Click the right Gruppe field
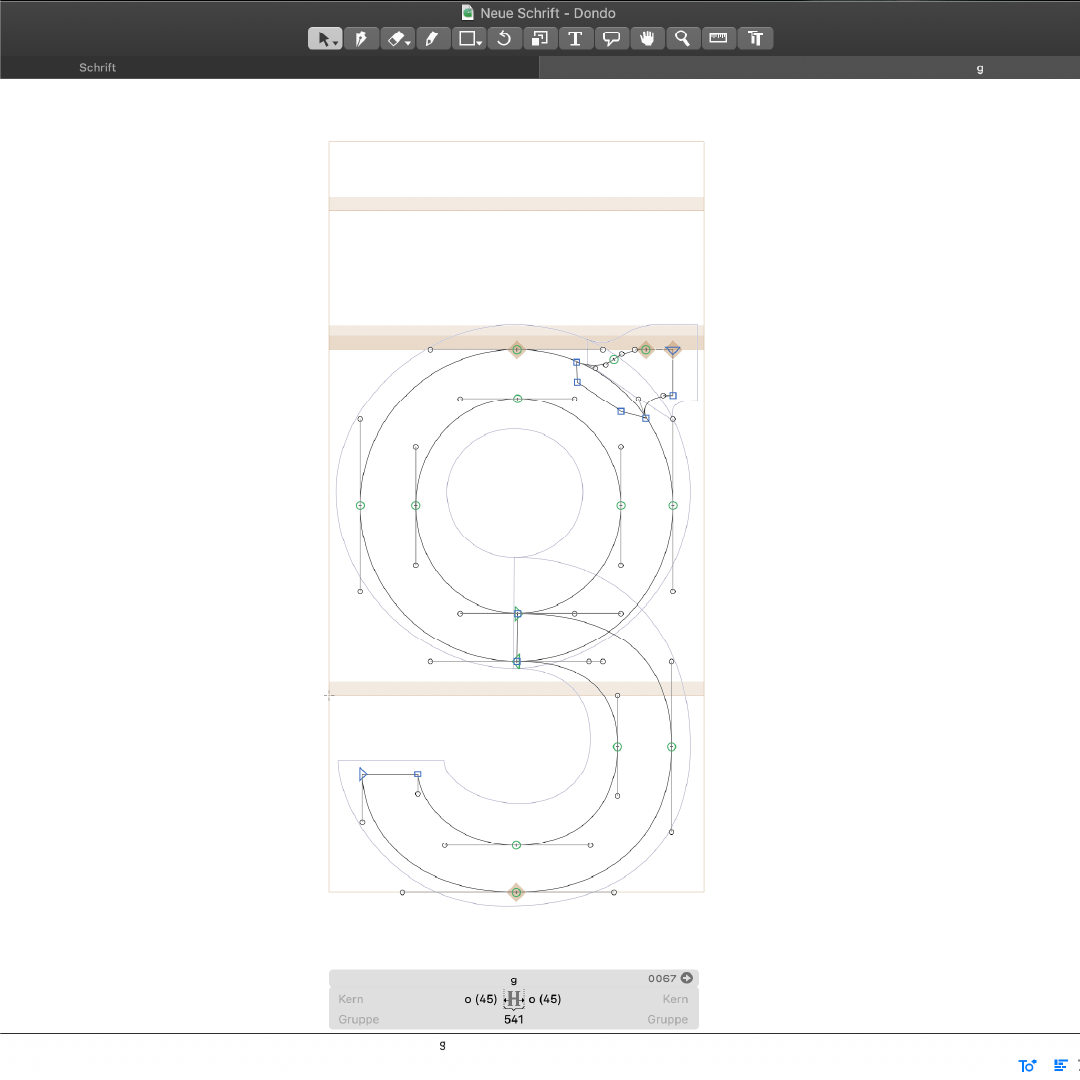Screen dimensions: 1080x1080 (667, 1019)
